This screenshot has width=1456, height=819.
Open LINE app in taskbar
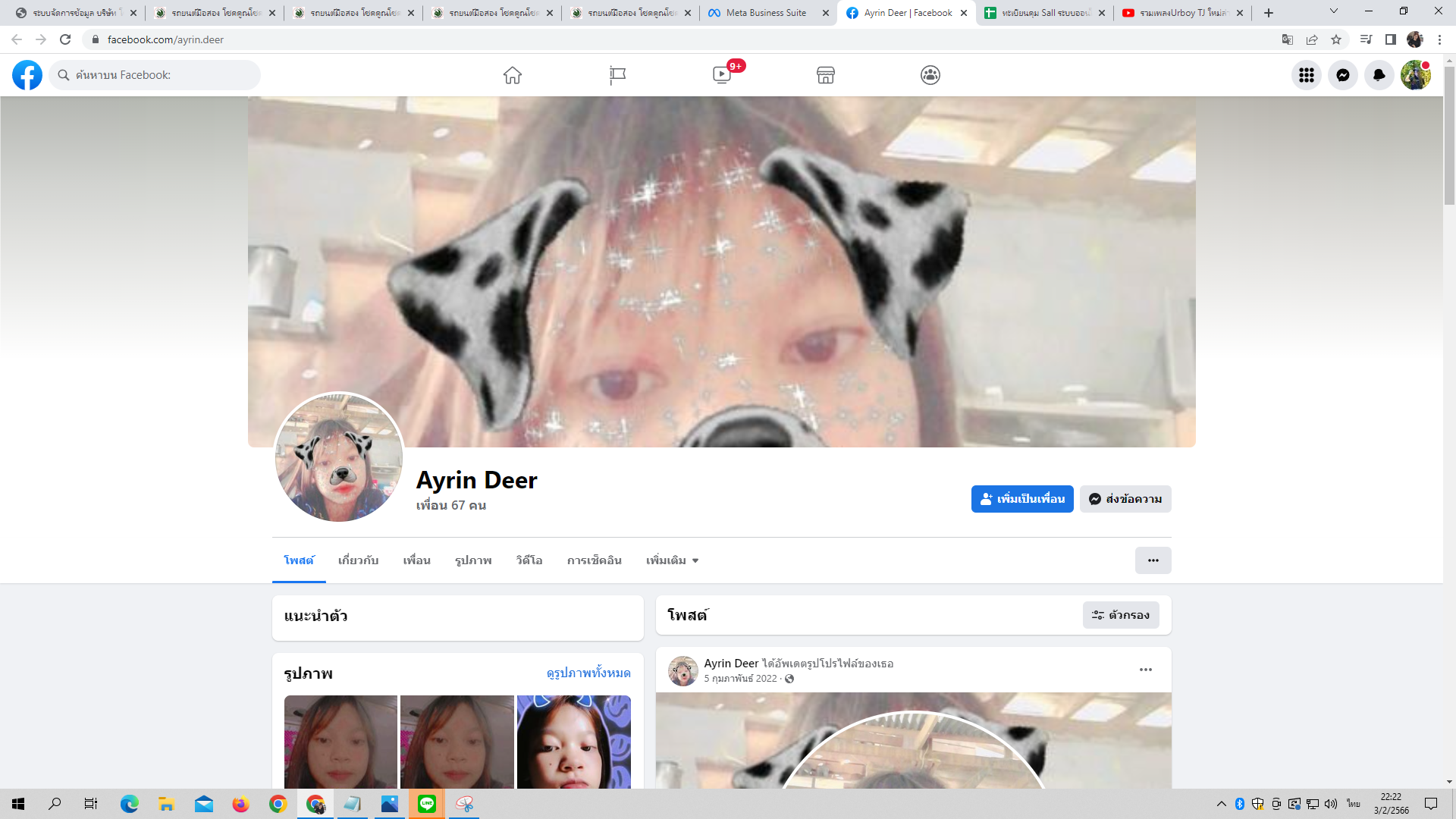[427, 804]
